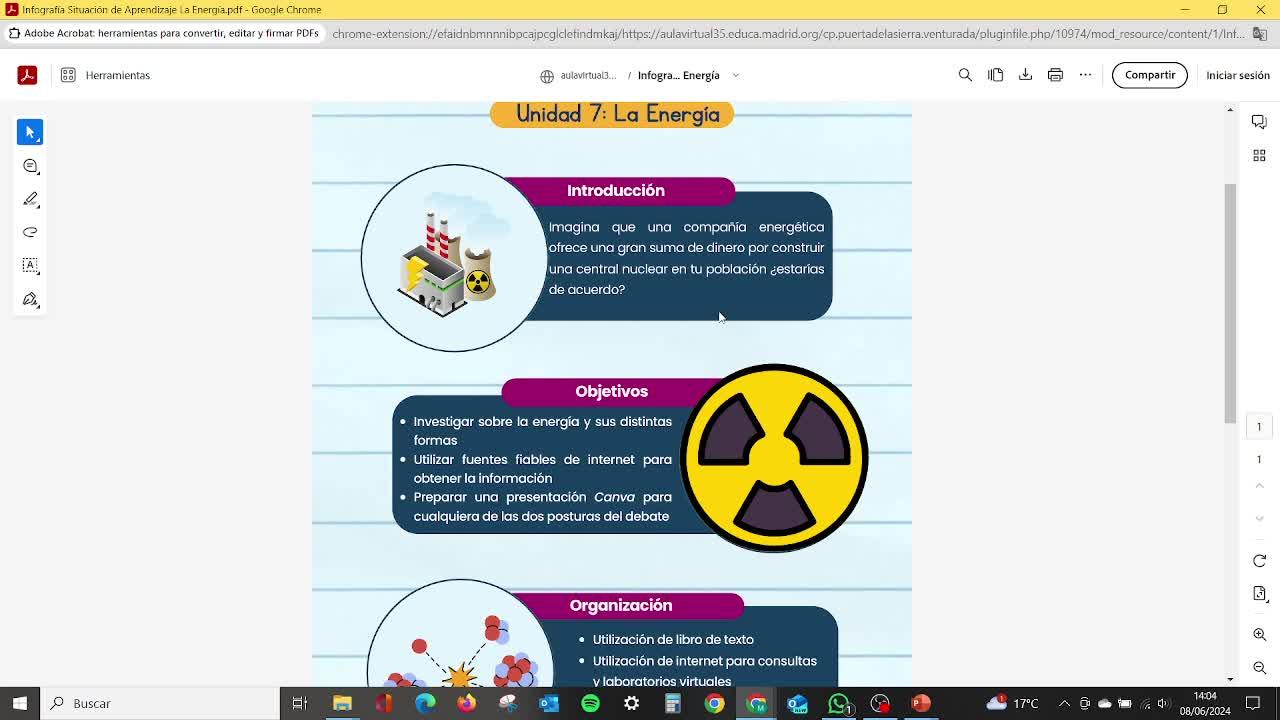Launch Microsoft Edge from the taskbar
Image resolution: width=1280 pixels, height=720 pixels.
tap(425, 703)
